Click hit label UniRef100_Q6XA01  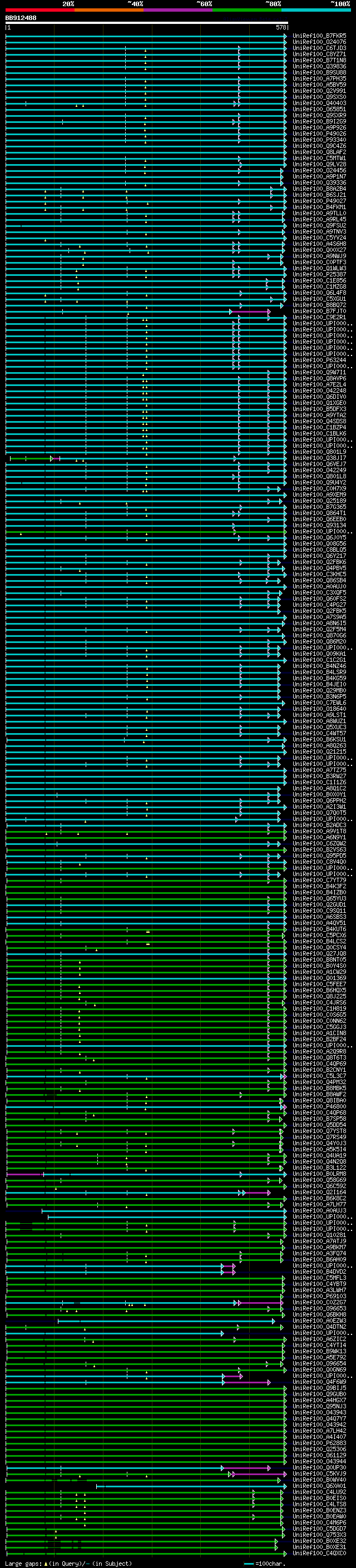tap(319, 1486)
